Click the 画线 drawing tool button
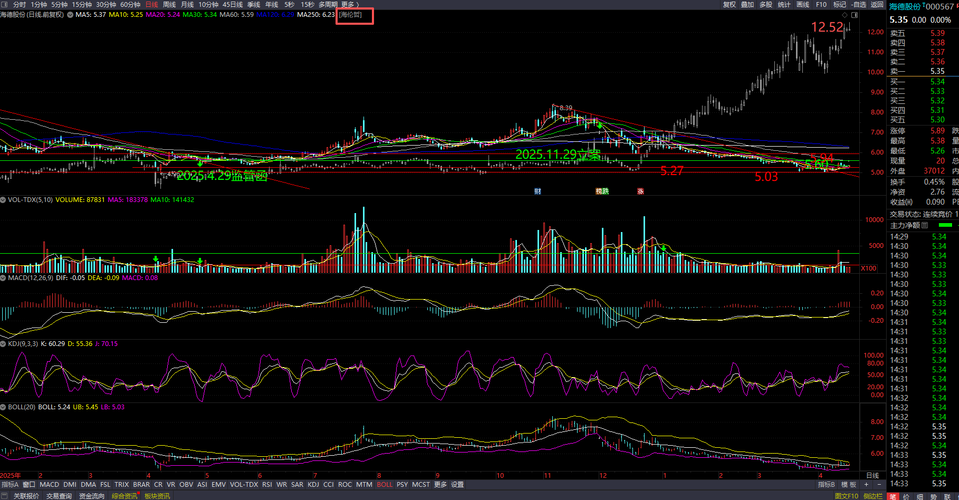Screen dimensions: 959x500 803,5
